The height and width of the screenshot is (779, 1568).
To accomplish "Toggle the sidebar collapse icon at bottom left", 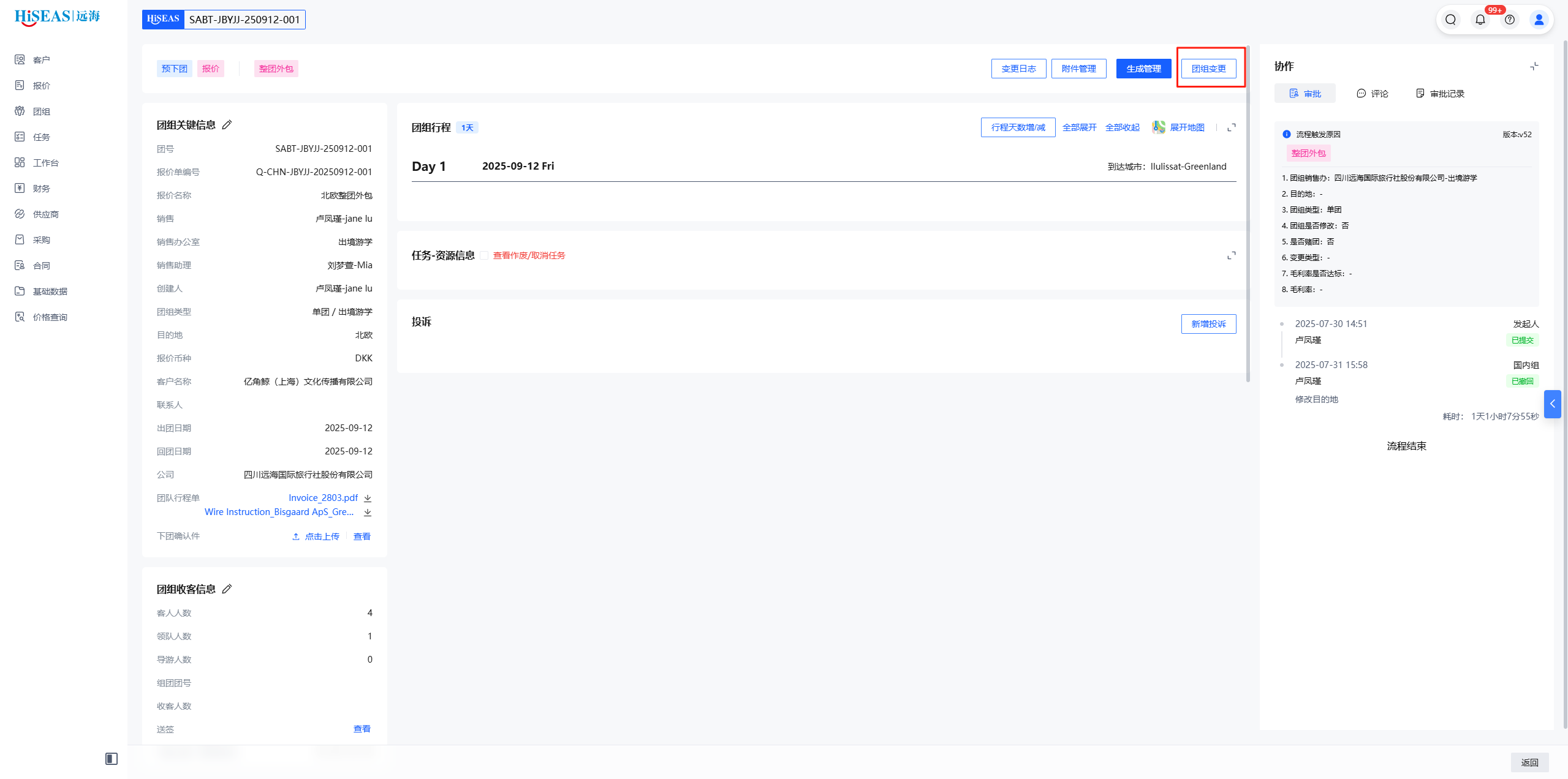I will 111,759.
